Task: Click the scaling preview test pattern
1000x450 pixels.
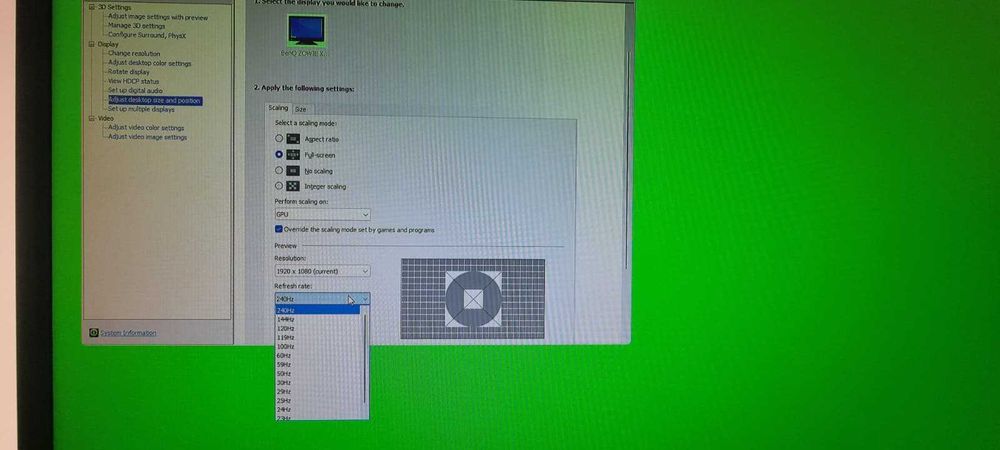Action: point(473,298)
